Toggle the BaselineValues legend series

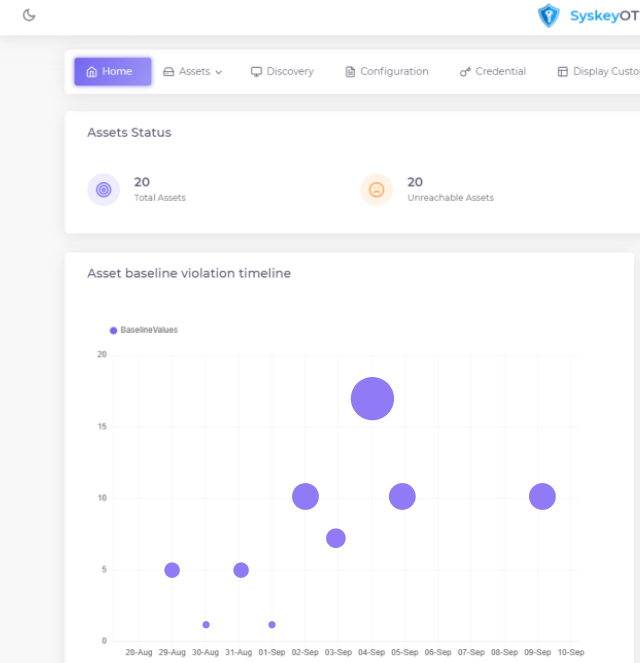point(148,330)
